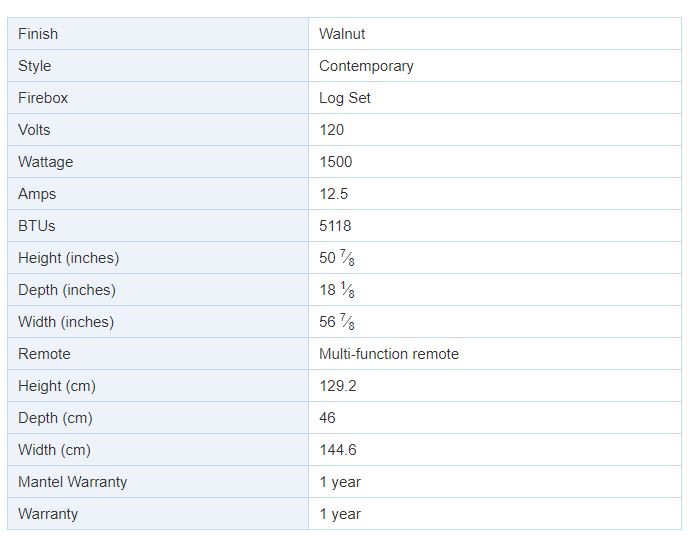Select the Firebox row label
The height and width of the screenshot is (544, 689).
pyautogui.click(x=158, y=98)
